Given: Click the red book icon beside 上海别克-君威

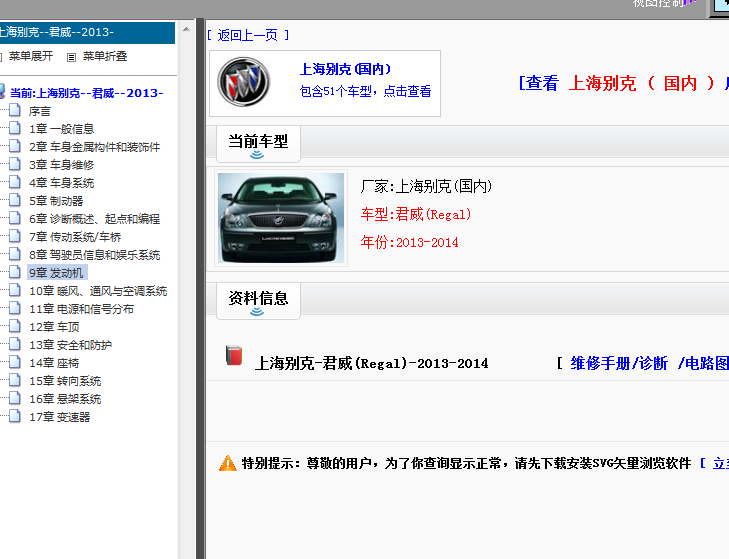Looking at the screenshot, I should tap(234, 356).
